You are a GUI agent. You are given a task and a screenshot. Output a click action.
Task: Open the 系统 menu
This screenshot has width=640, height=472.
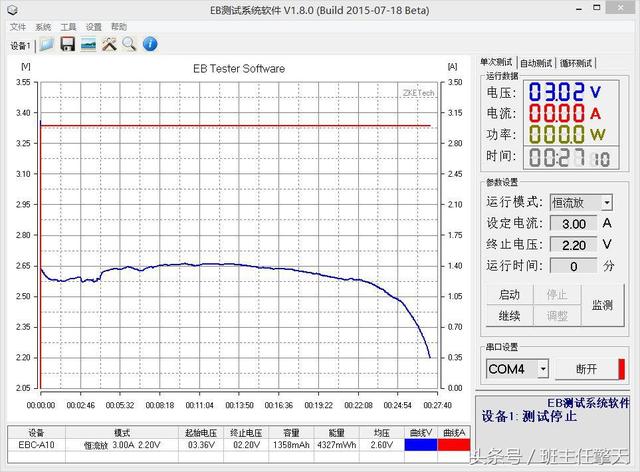pos(43,27)
